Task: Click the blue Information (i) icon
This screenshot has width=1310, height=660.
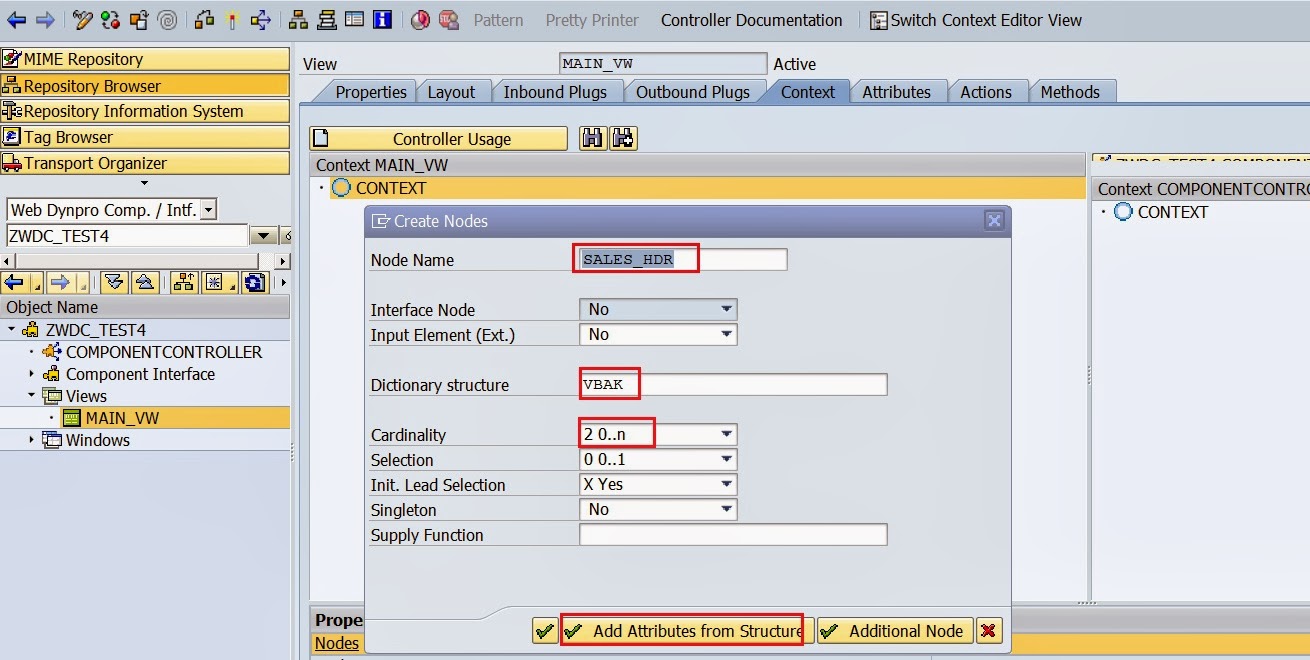Action: pyautogui.click(x=383, y=20)
